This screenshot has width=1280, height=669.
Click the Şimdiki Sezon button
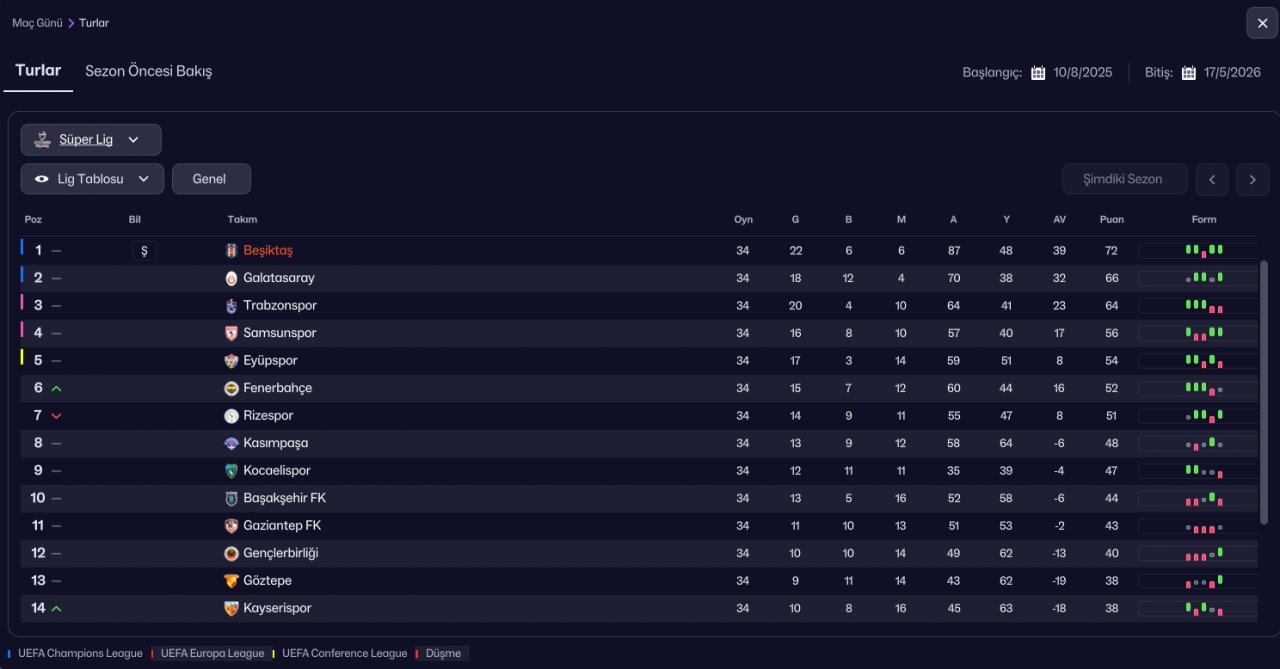point(1124,179)
